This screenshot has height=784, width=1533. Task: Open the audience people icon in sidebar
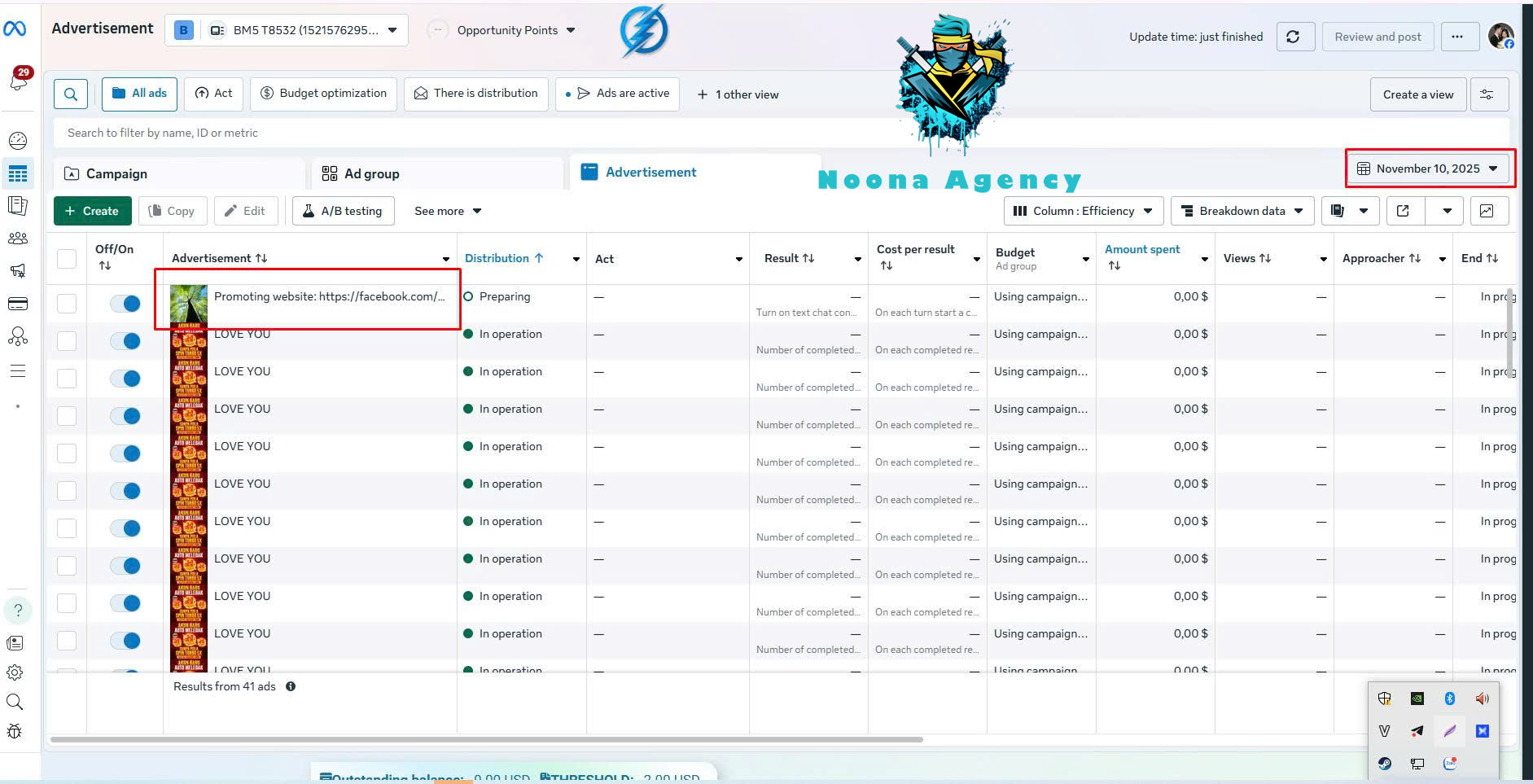tap(17, 239)
